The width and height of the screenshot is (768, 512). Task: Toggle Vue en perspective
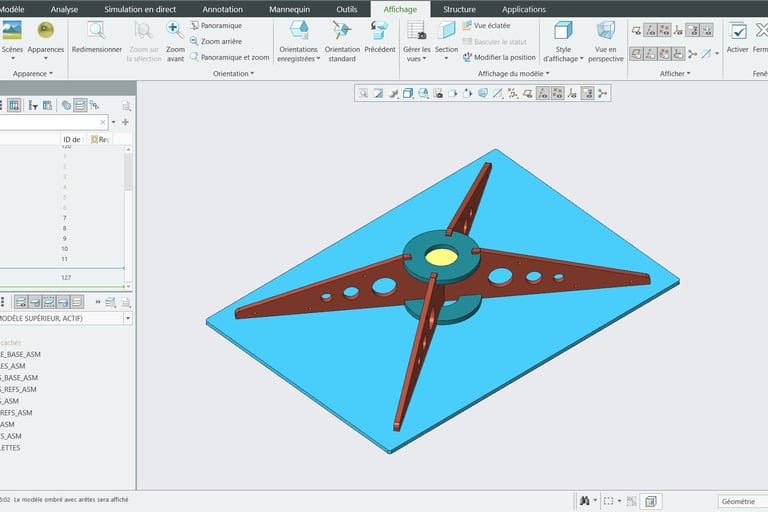606,42
